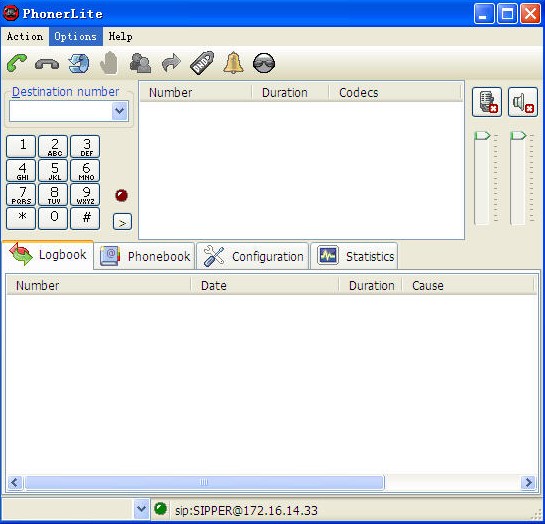Click the Logbook Number column header
545x524 pixels.
click(98, 286)
